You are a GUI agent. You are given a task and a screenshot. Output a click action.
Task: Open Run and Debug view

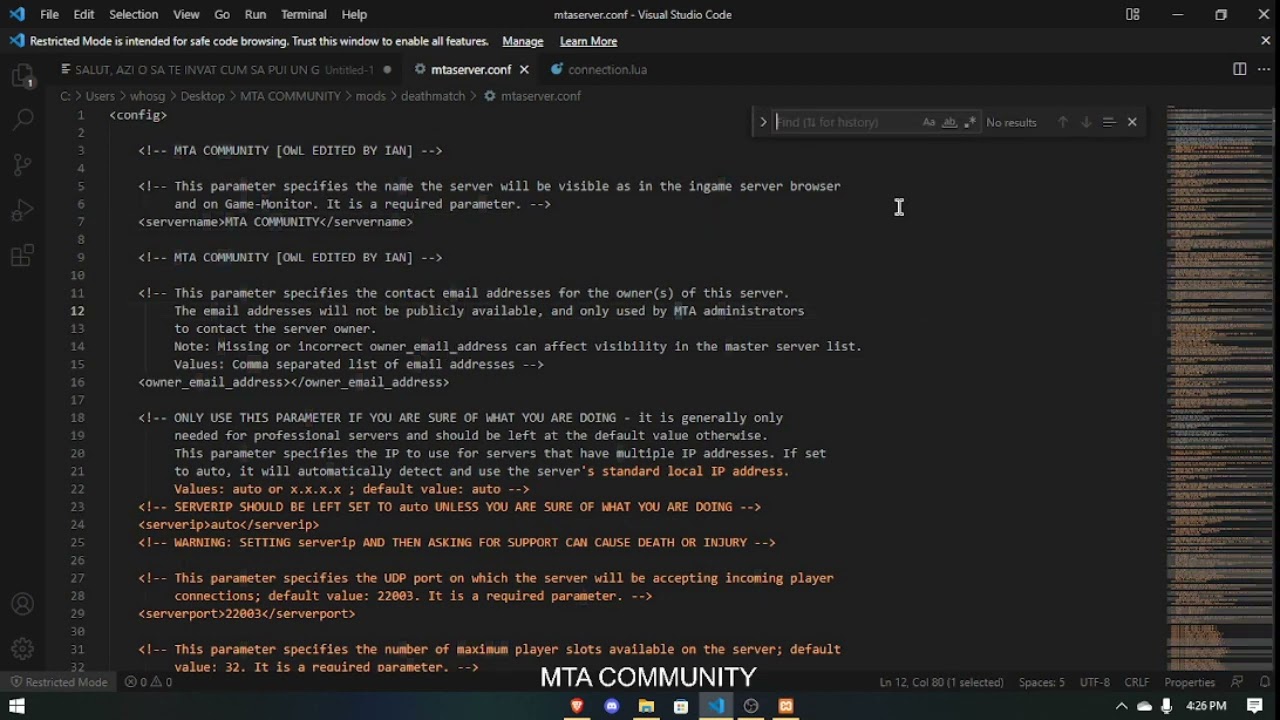tap(22, 211)
